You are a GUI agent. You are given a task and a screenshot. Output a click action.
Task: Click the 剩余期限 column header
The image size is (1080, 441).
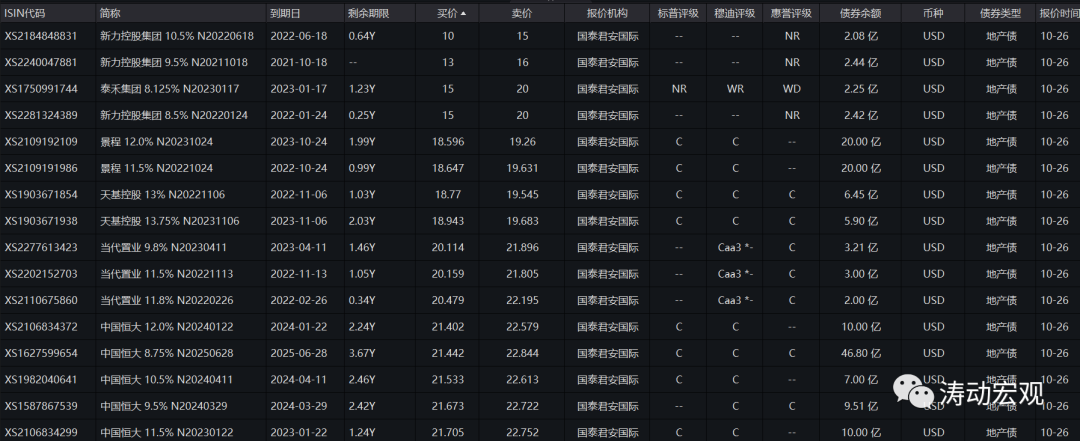[367, 14]
